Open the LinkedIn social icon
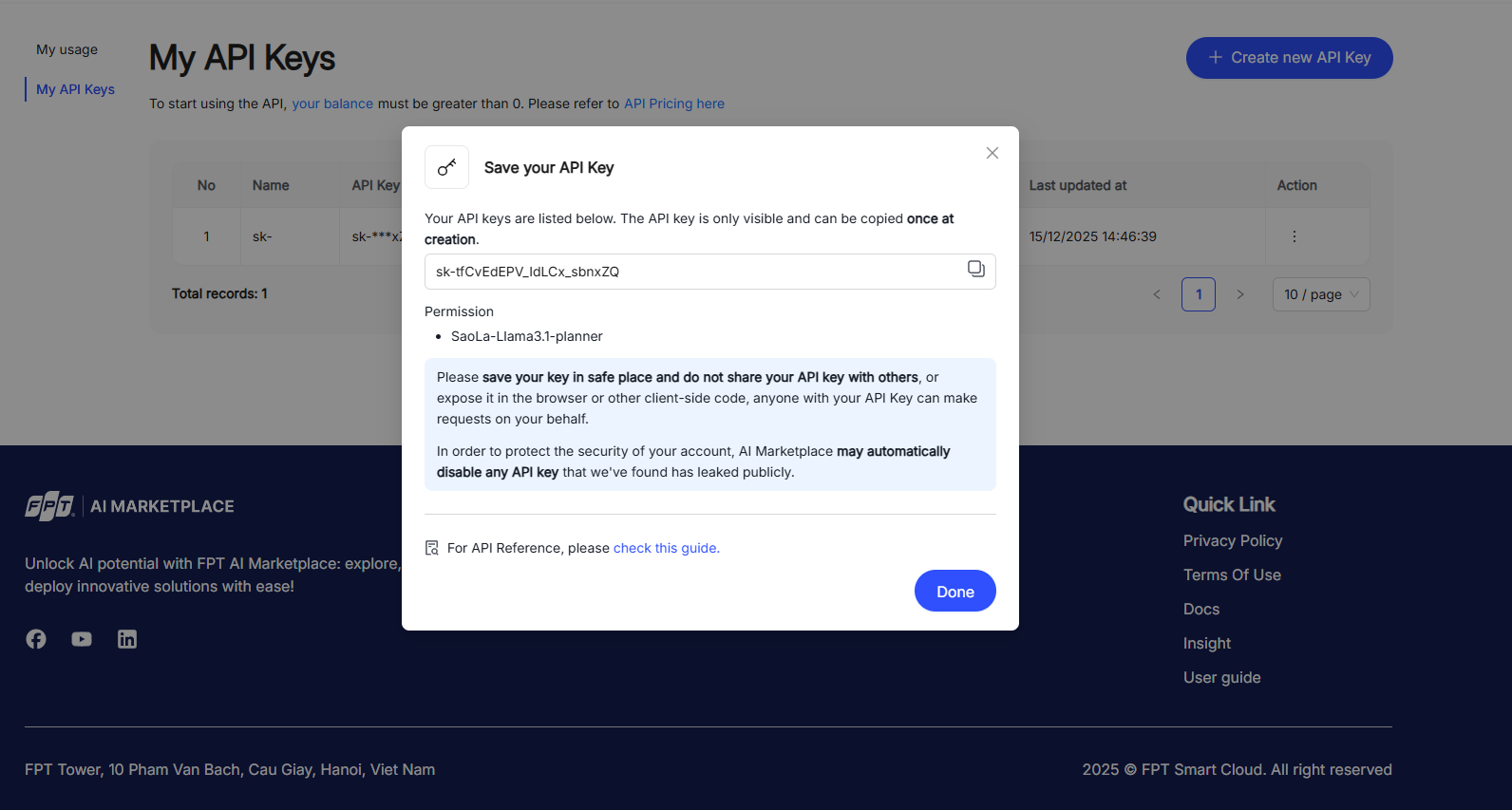 tap(127, 639)
